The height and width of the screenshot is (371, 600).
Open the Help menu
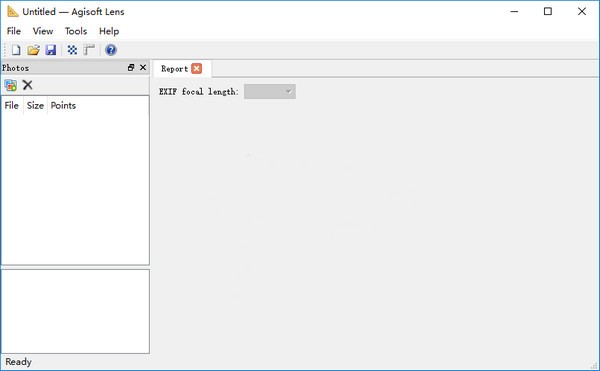point(109,31)
